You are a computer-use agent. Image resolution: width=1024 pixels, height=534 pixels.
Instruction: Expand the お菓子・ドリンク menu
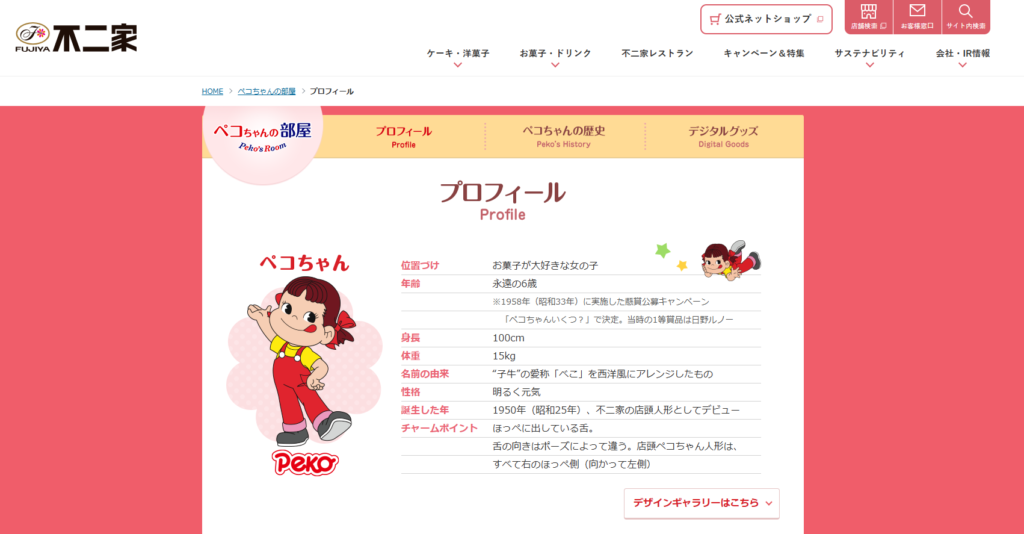point(555,54)
